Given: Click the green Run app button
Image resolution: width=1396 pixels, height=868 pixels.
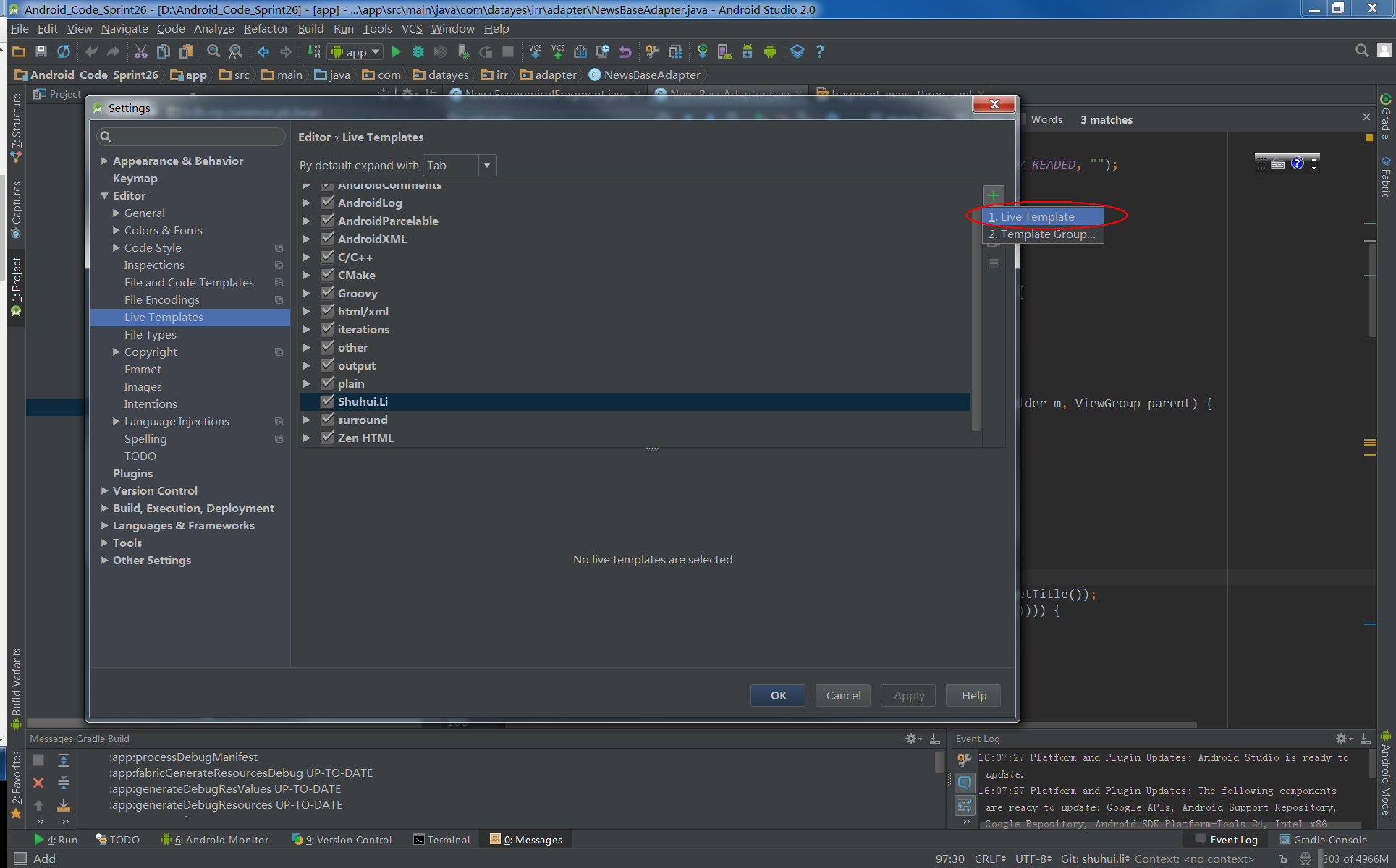Looking at the screenshot, I should pyautogui.click(x=396, y=51).
